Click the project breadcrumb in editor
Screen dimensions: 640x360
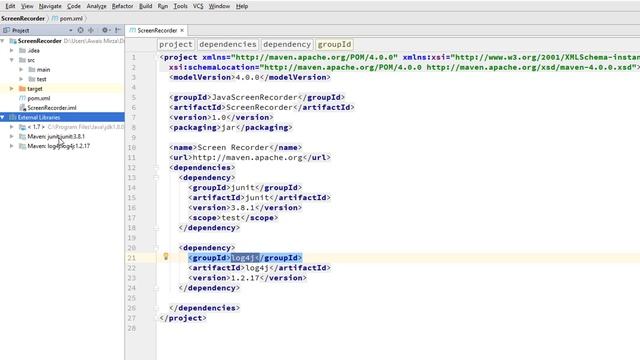pyautogui.click(x=176, y=44)
